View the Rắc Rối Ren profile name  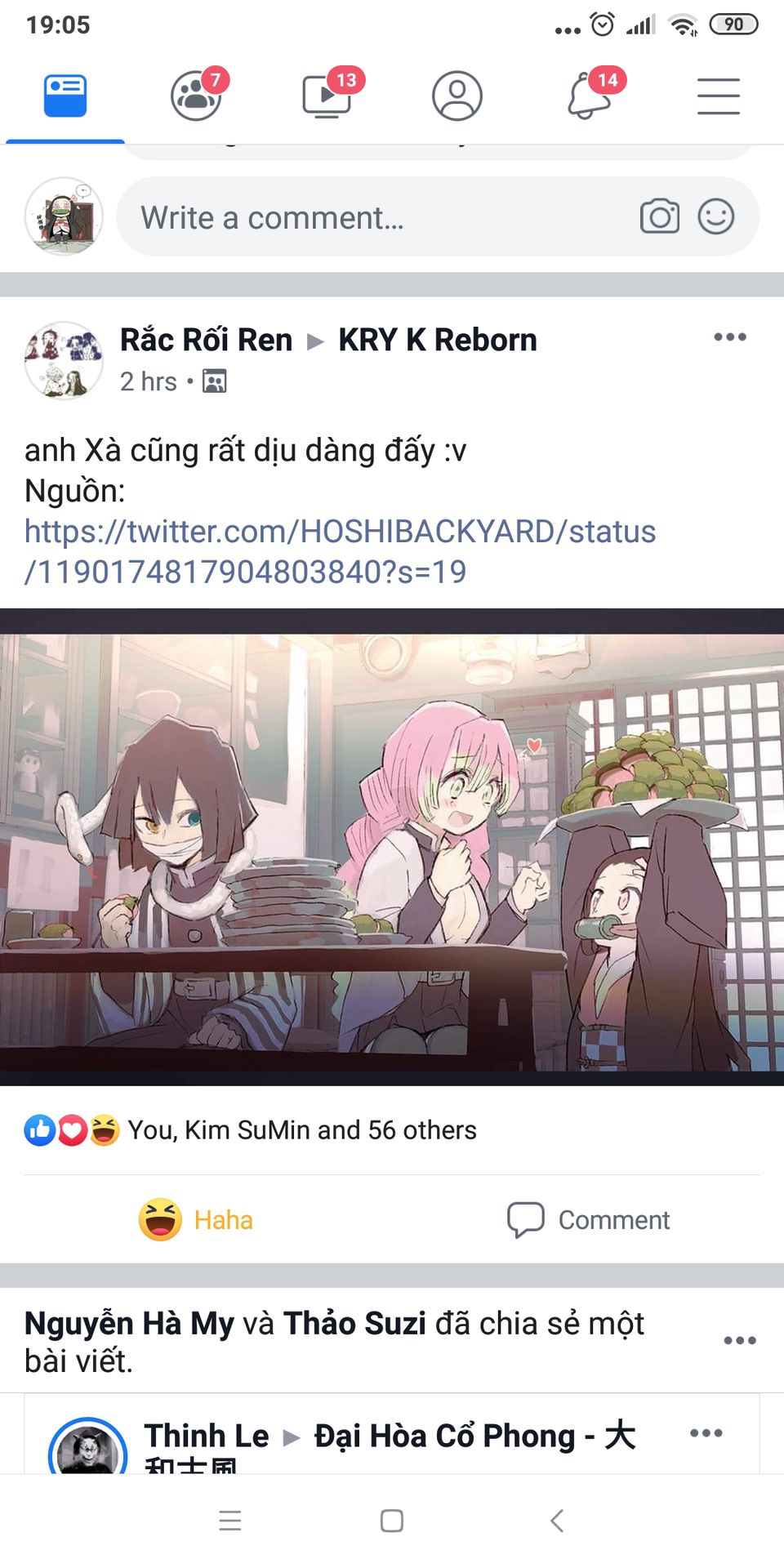coord(206,340)
